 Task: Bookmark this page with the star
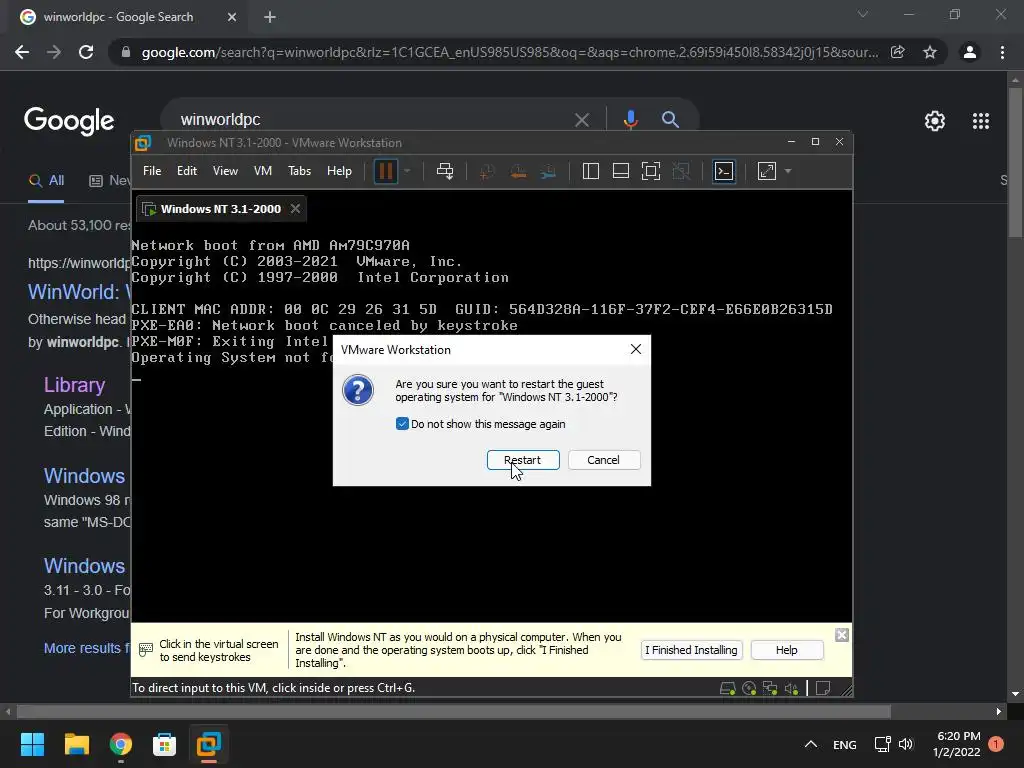pos(930,52)
